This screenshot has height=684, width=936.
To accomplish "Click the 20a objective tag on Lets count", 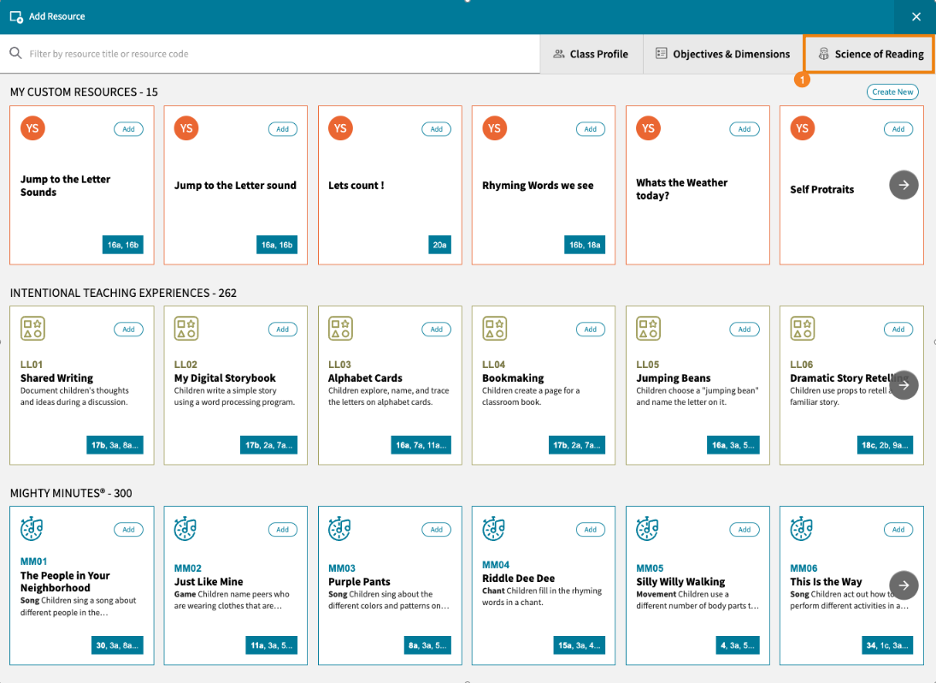I will (439, 244).
